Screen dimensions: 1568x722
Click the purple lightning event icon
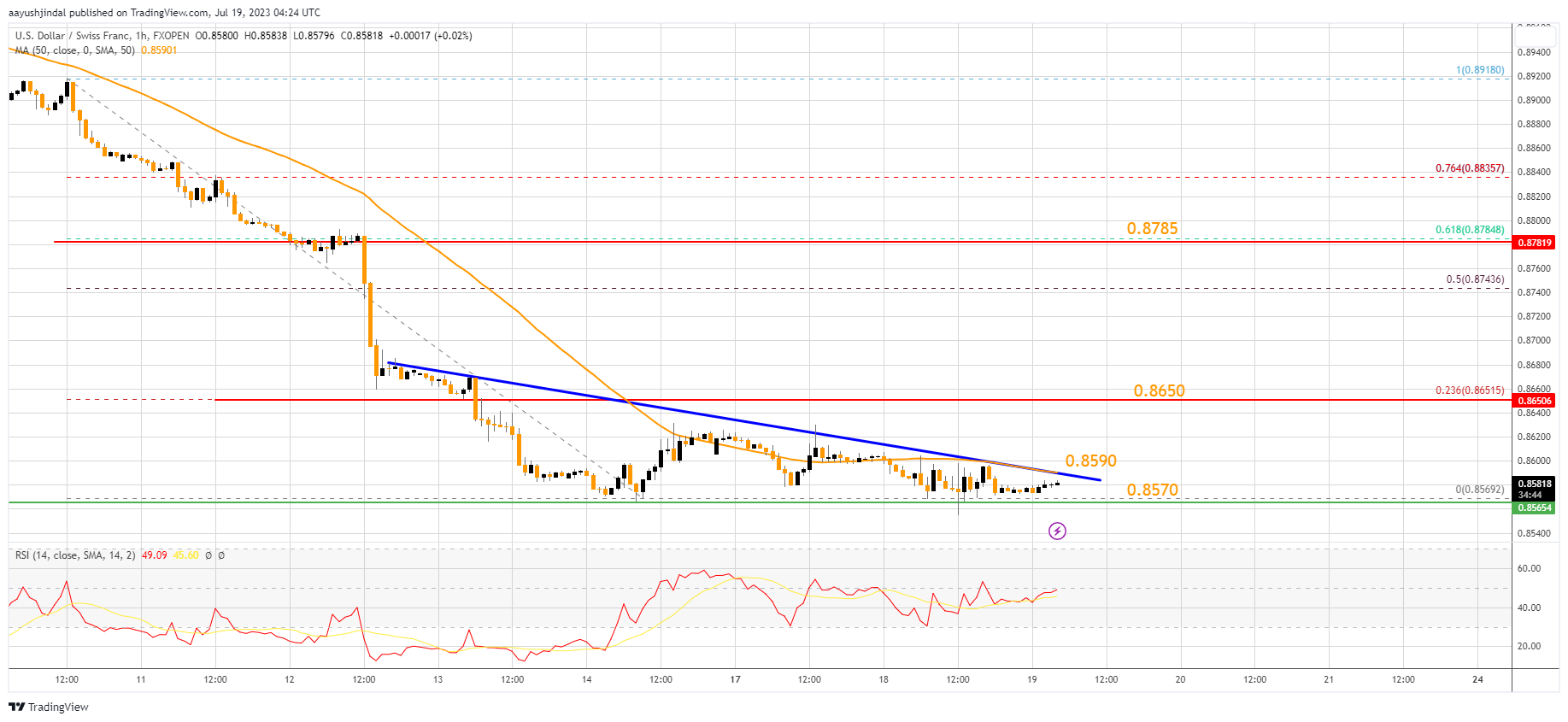point(1057,531)
